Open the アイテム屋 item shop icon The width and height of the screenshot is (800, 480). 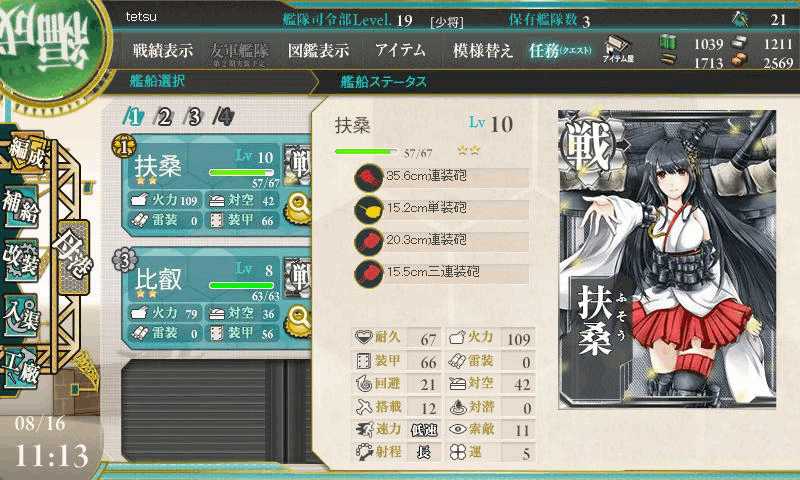618,50
